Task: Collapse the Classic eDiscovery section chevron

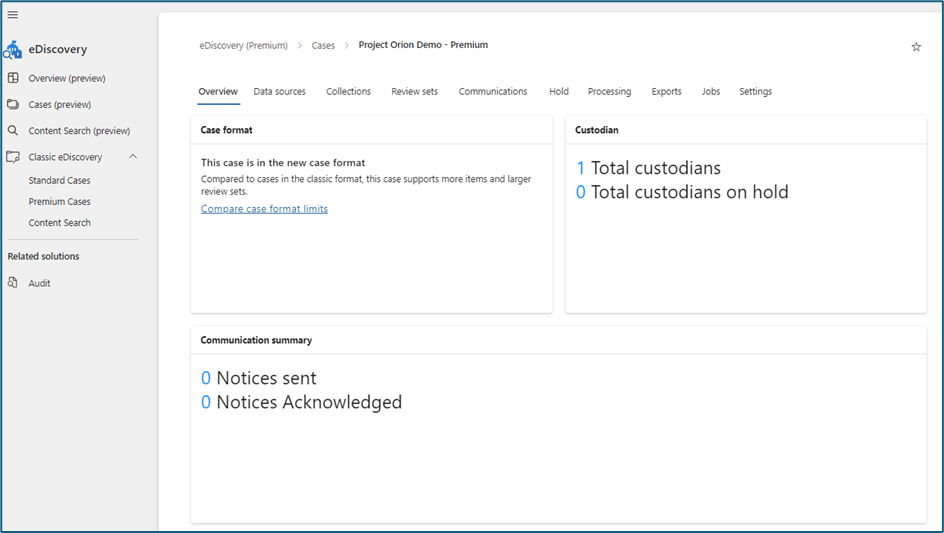Action: [x=133, y=157]
